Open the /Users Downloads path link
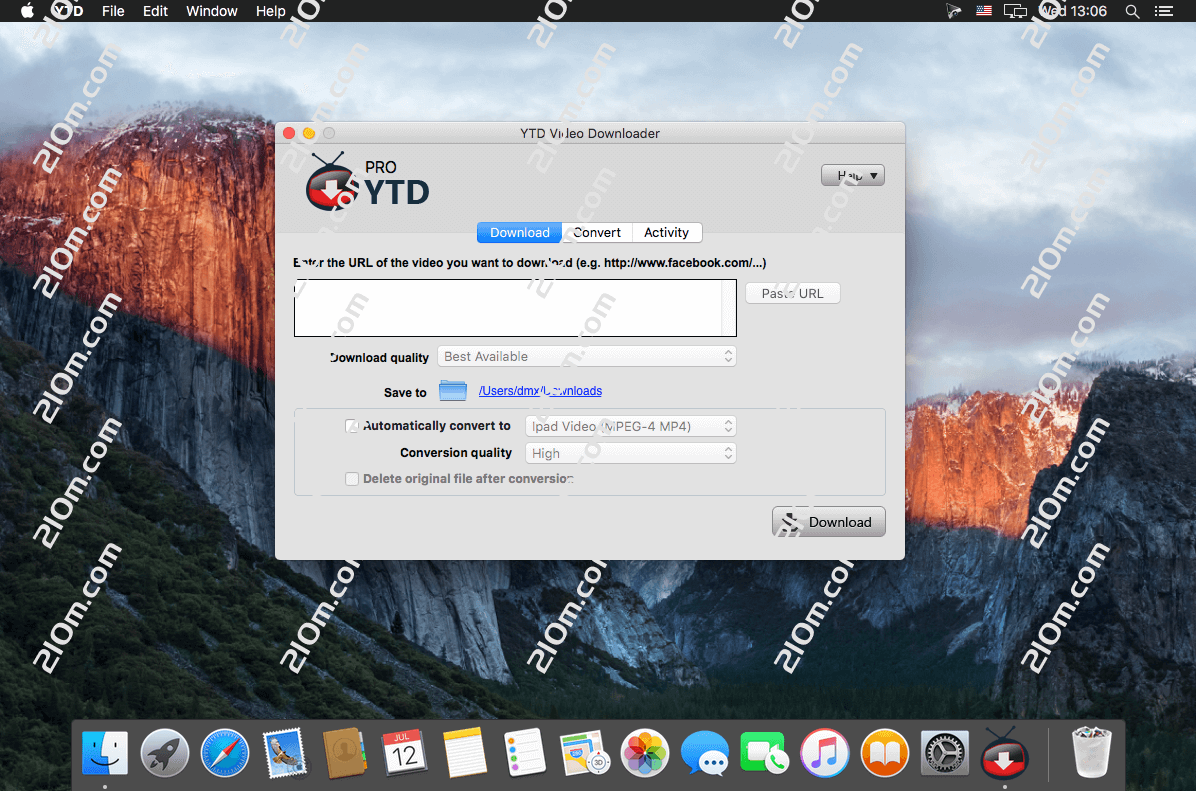Viewport: 1196px width, 791px height. coord(540,391)
